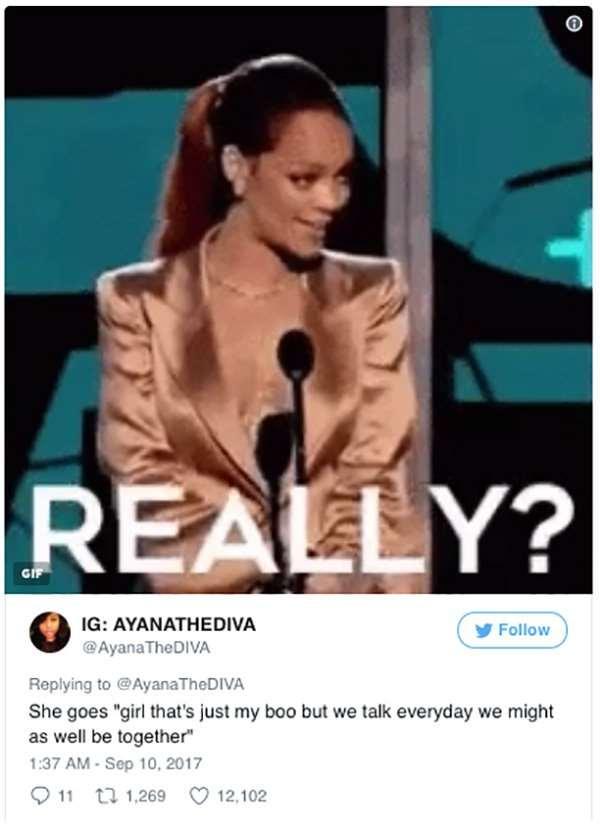This screenshot has width=600, height=831.
Task: Open the 'IG: AYANATHEDIVA' display name
Action: point(169,624)
